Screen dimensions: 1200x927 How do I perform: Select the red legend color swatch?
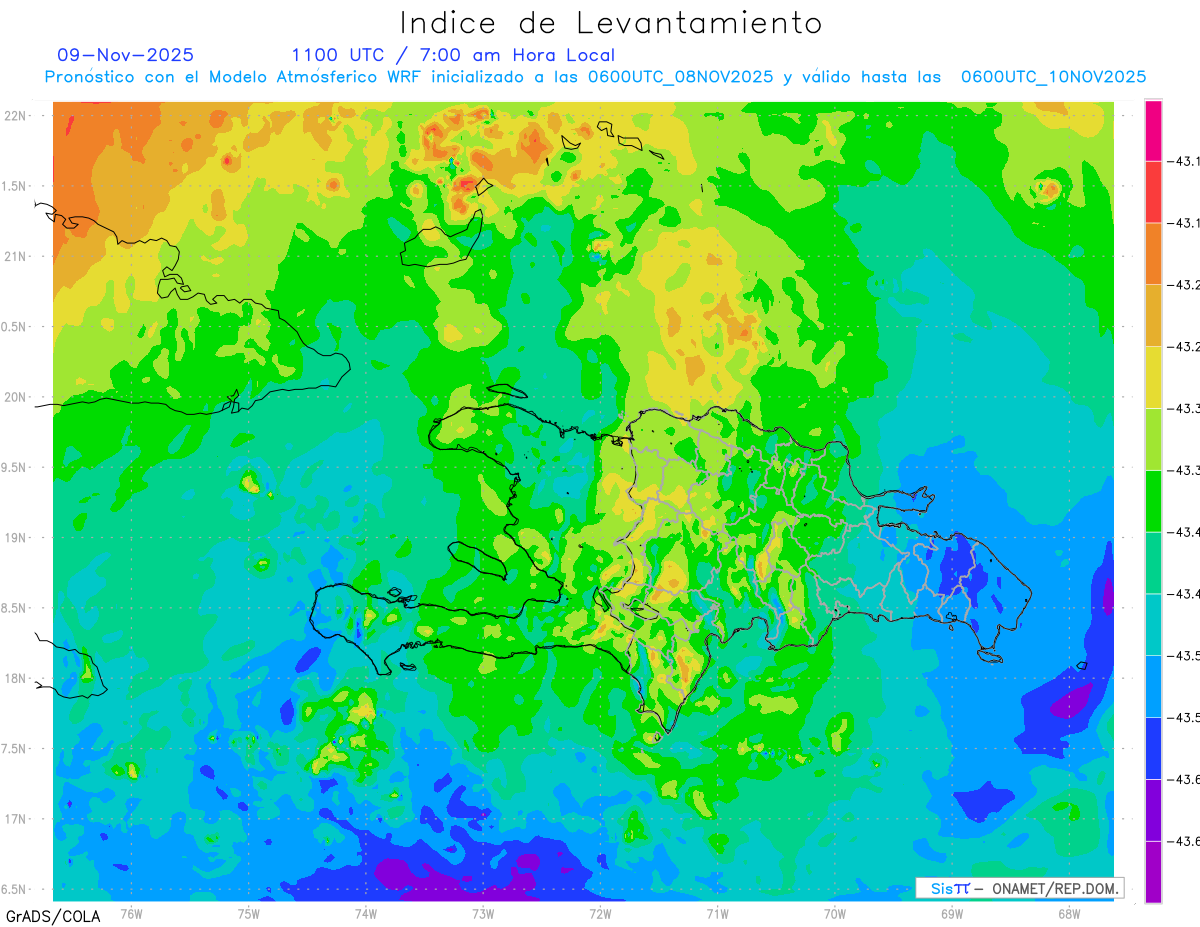[1153, 192]
